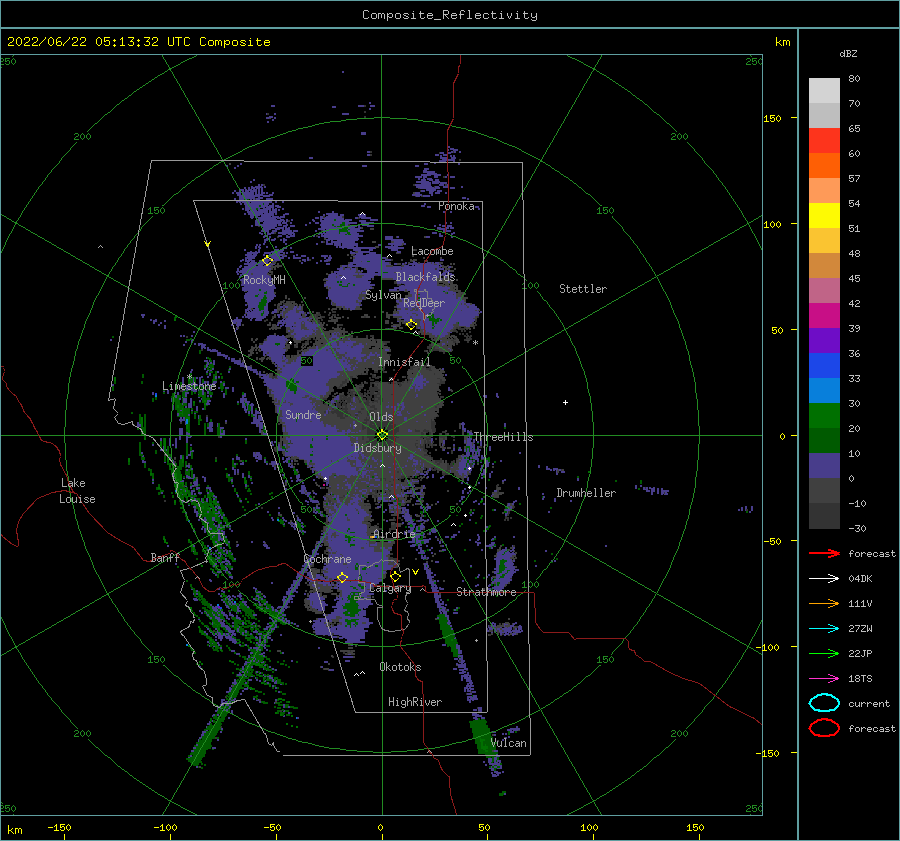Screen dimensions: 900x841
Task: Click the white plus marker south of Stettler
Action: pyautogui.click(x=565, y=402)
